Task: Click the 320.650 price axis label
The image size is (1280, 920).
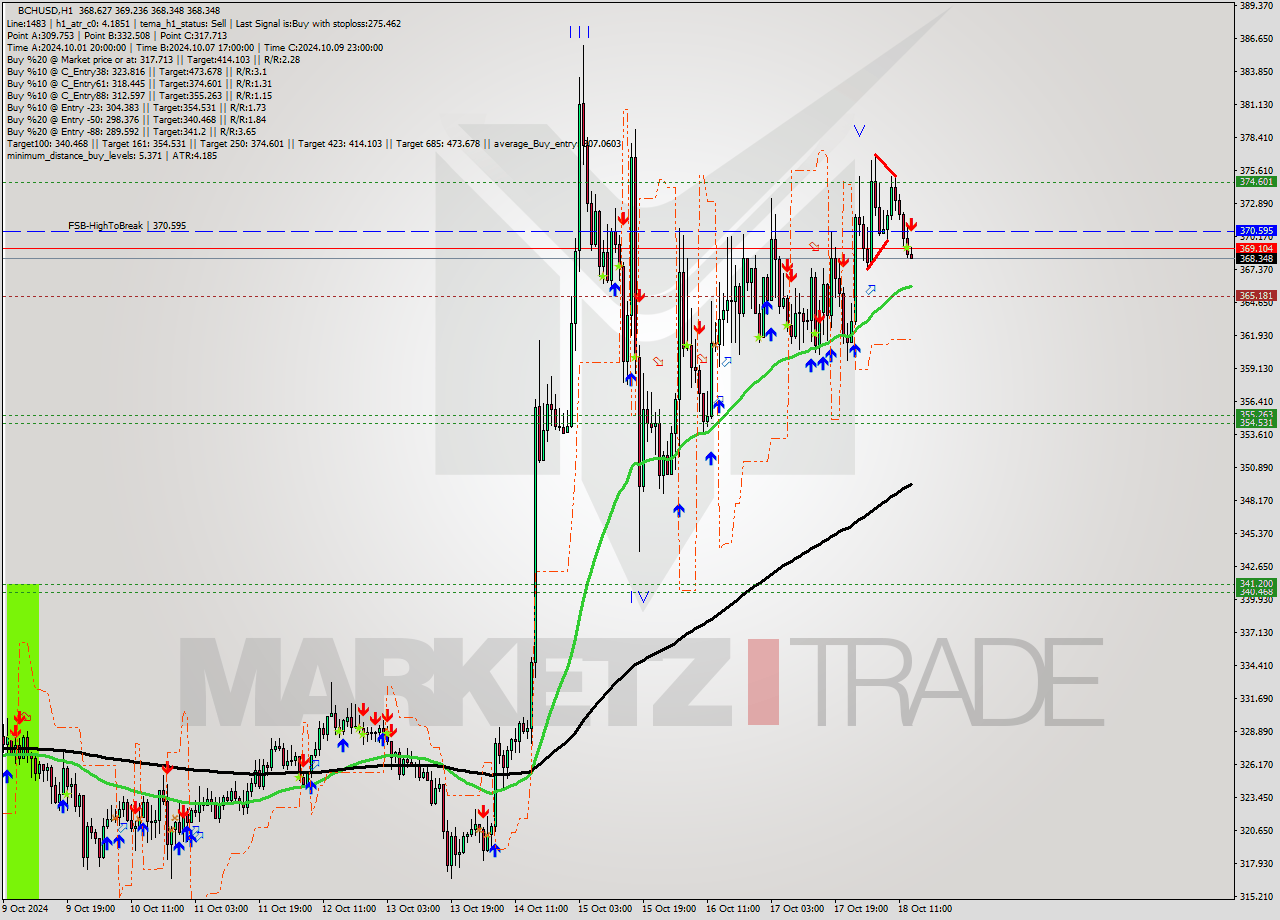Action: (1256, 830)
